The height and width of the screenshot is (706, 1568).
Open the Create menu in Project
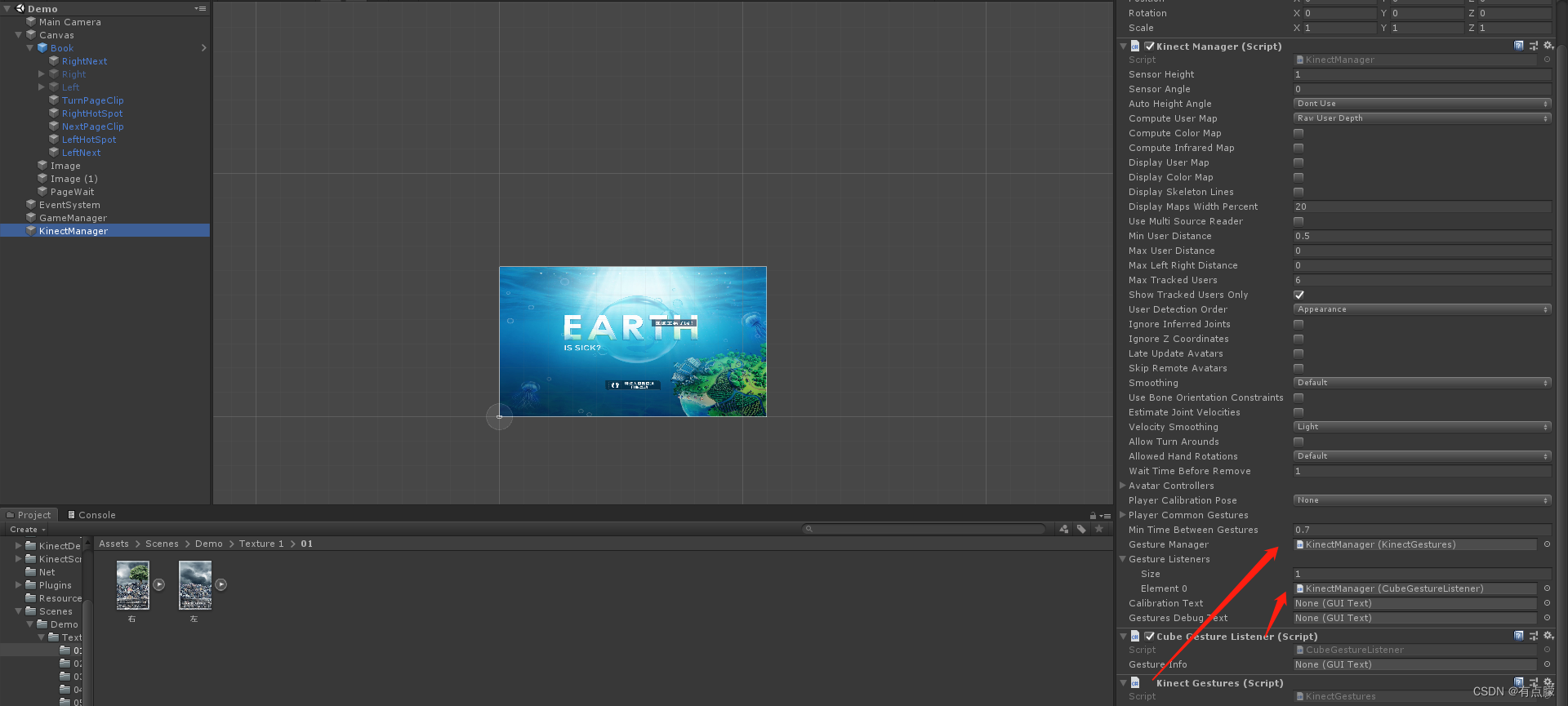tap(28, 530)
